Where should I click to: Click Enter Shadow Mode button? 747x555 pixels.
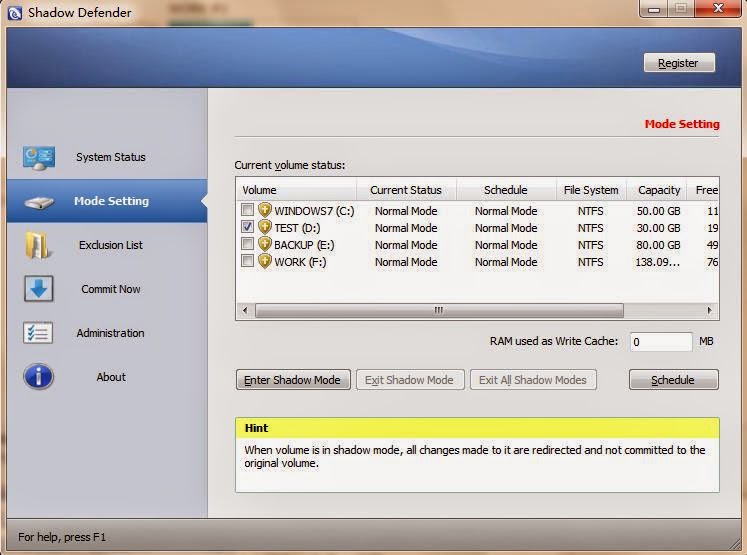pos(293,380)
